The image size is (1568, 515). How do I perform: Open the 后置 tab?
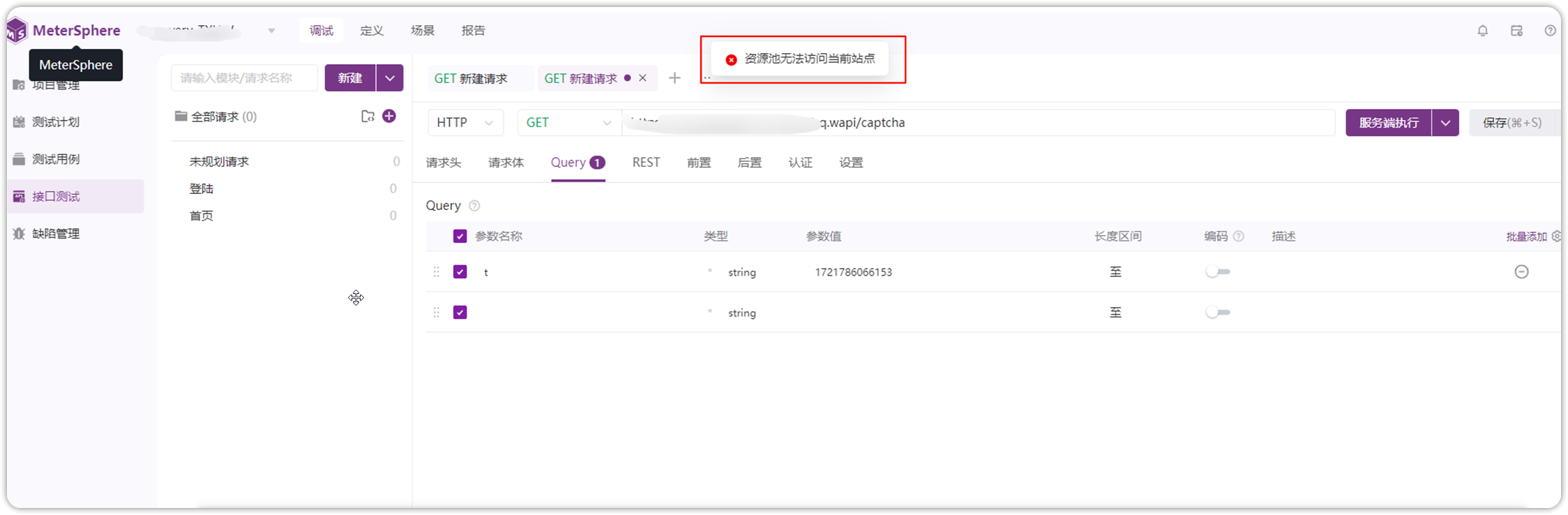click(x=750, y=163)
